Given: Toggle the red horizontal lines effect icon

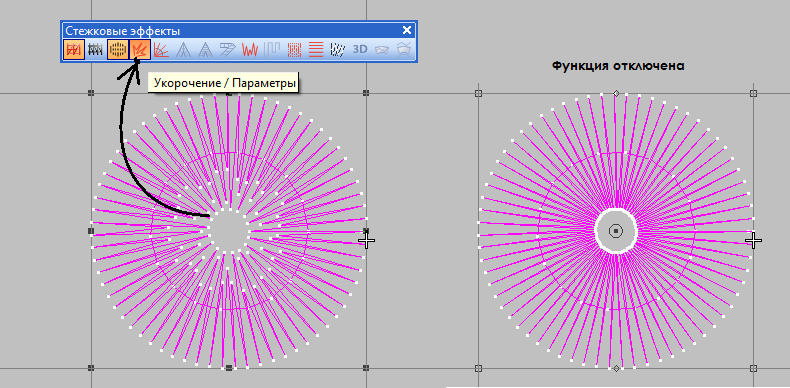Looking at the screenshot, I should click(x=316, y=49).
